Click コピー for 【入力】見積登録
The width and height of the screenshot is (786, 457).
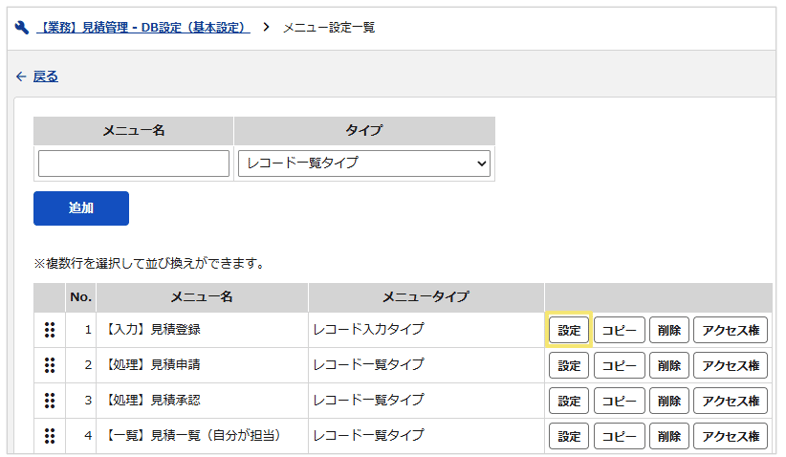(619, 330)
